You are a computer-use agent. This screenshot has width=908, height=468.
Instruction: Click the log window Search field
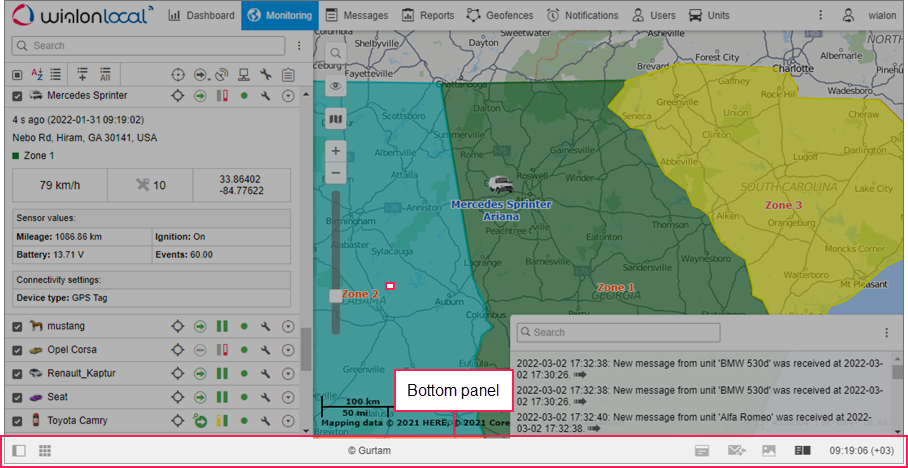coord(618,332)
